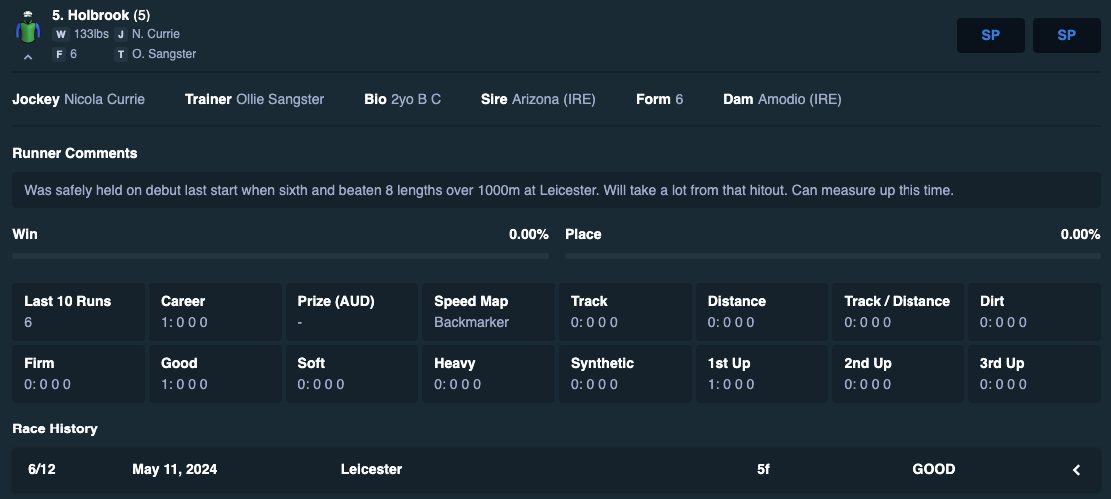Image resolution: width=1111 pixels, height=499 pixels.
Task: Click the Runner Comments heading
Action: 74,153
